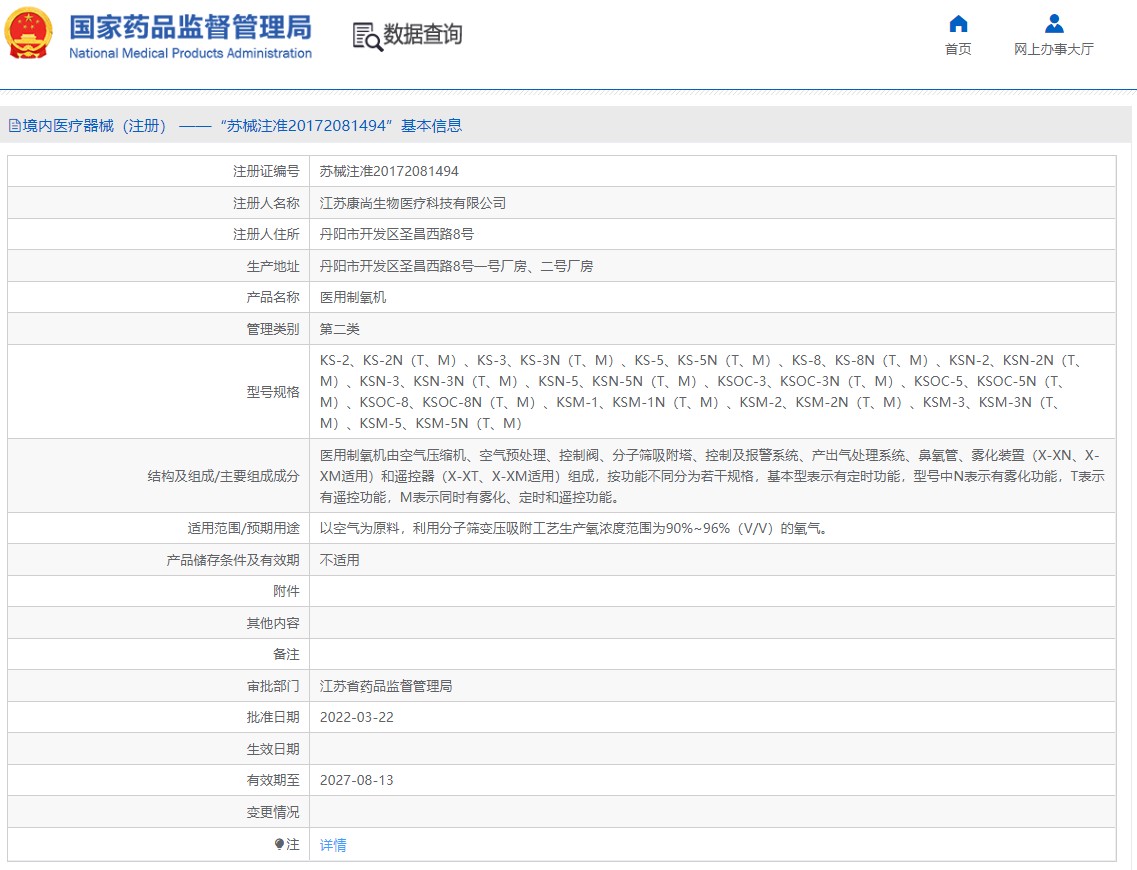This screenshot has width=1137, height=870.
Task: Select registration number 苏械注准20172081494 in the table
Action: [389, 171]
